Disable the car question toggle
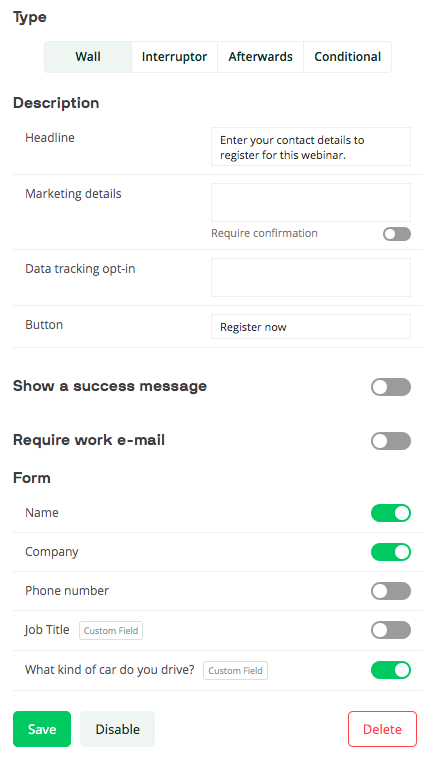Screen dimensions: 428x761 pos(391,670)
